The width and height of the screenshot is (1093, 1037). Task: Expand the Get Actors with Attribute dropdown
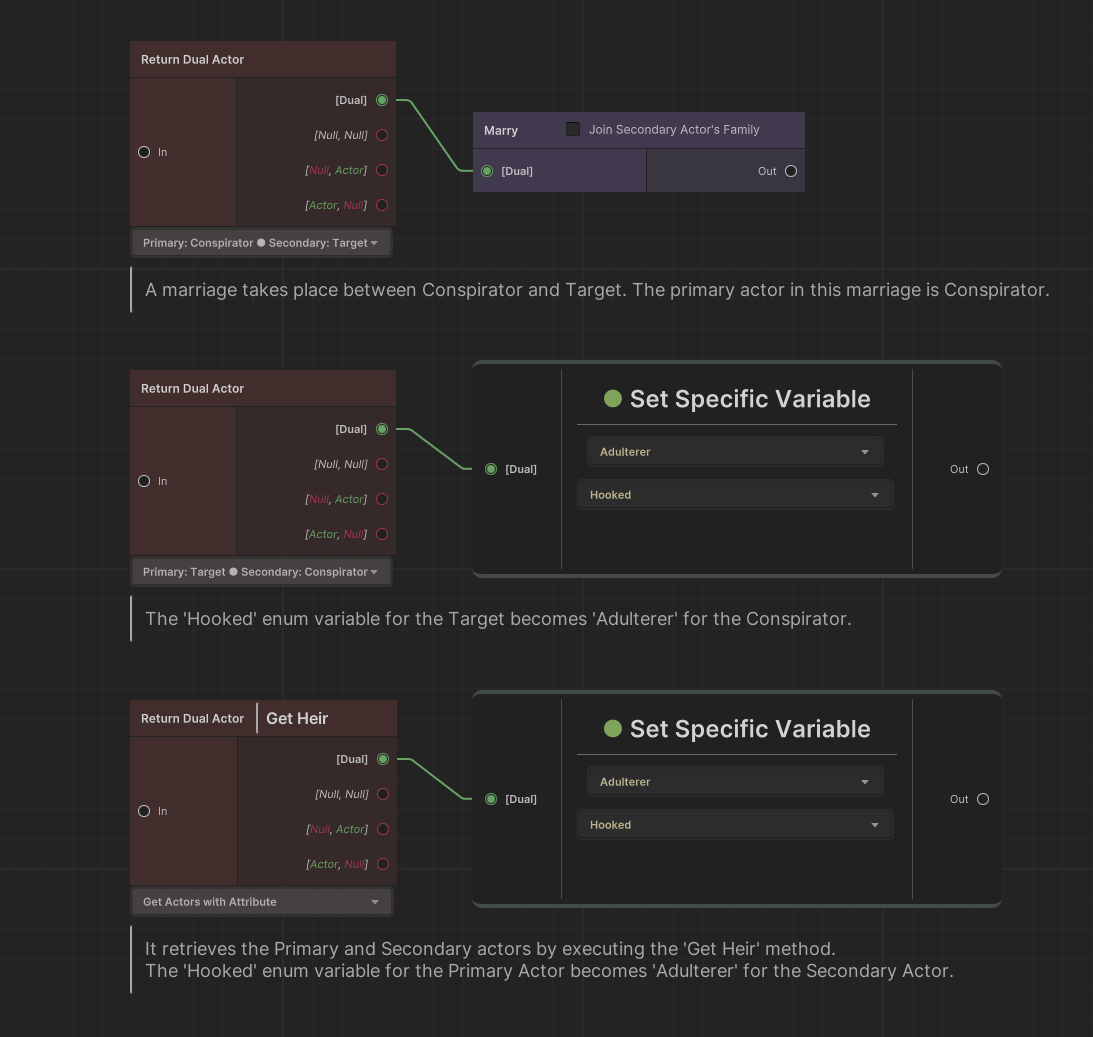[x=261, y=902]
